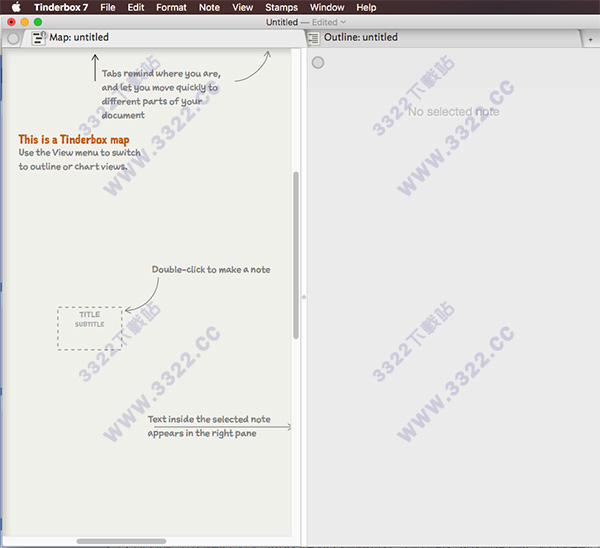600x548 pixels.
Task: Click 'This is a Tinderbox map' heading
Action: 74,140
